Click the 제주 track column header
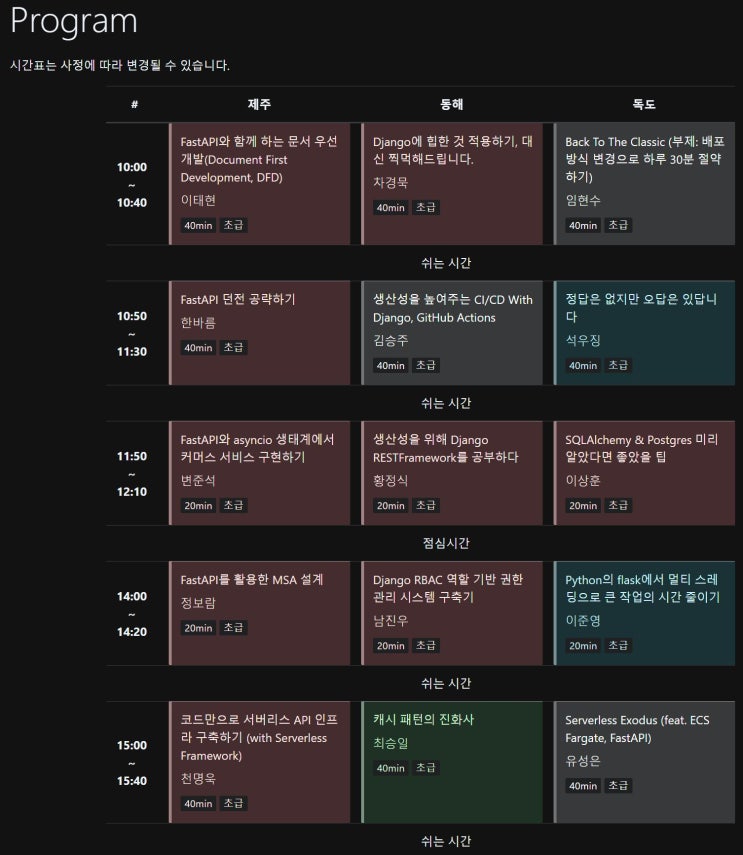Image resolution: width=743 pixels, height=855 pixels. (x=259, y=104)
